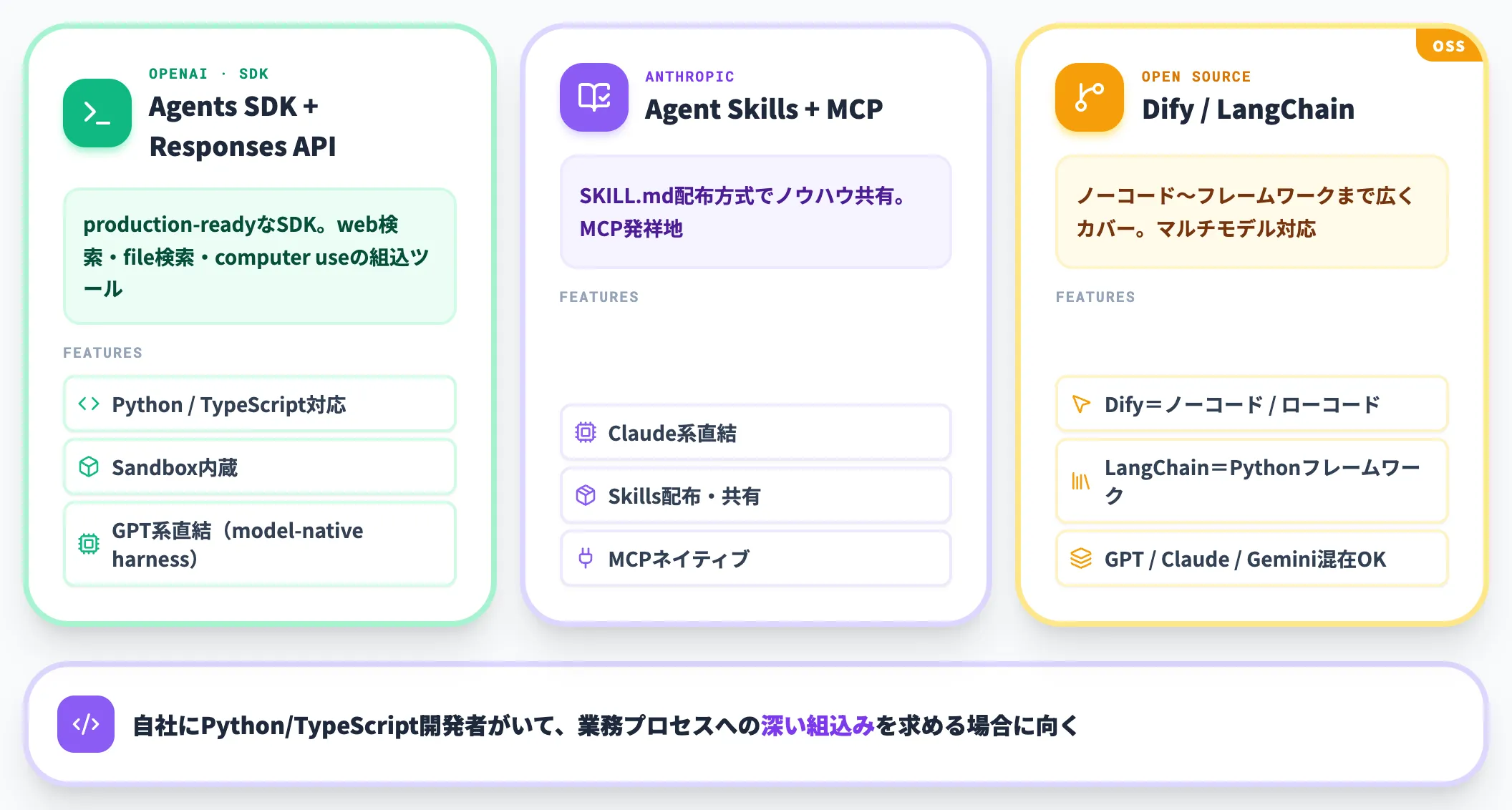Click the orange git-branch Dify icon
Viewport: 1512px width, 810px height.
pyautogui.click(x=1090, y=97)
